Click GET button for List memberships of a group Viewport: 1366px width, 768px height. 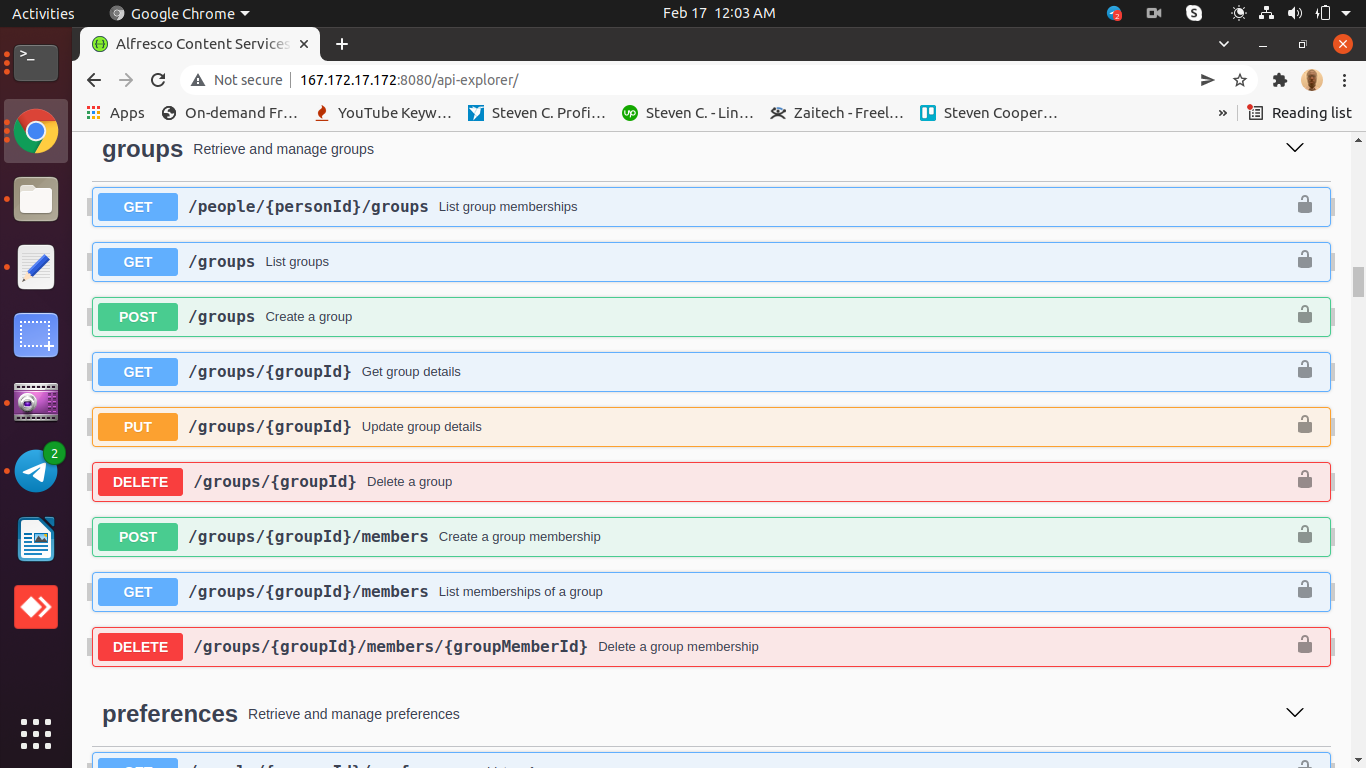coord(138,592)
